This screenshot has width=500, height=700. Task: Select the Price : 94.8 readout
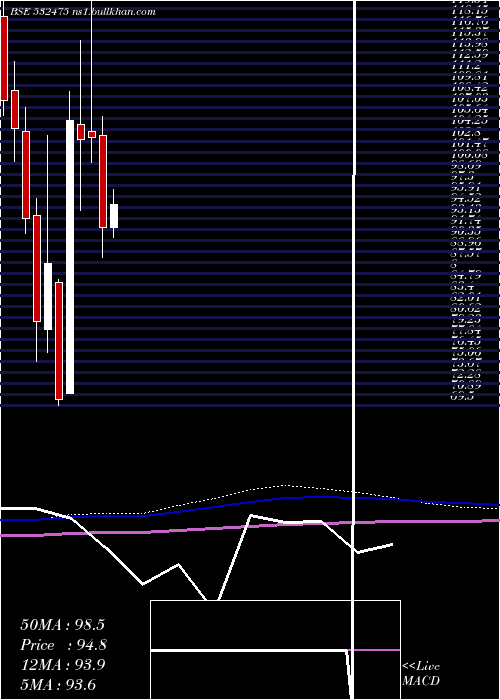(63, 645)
